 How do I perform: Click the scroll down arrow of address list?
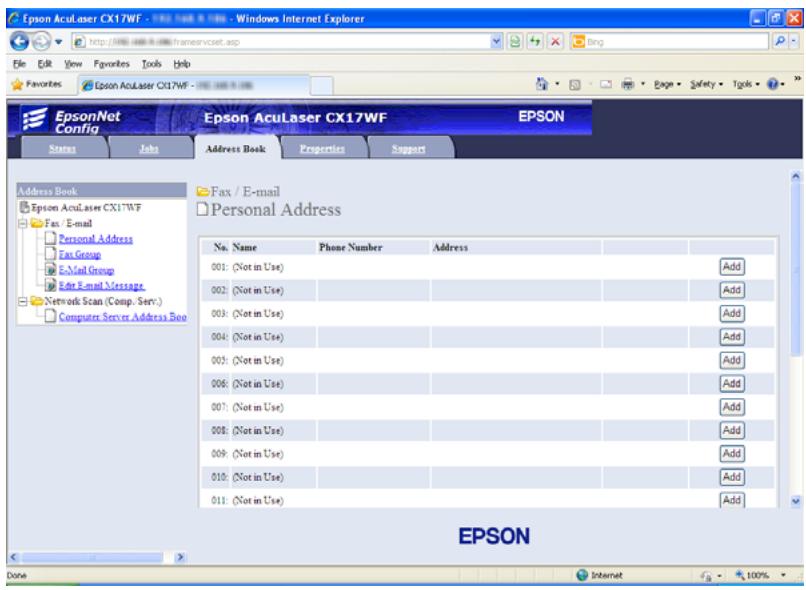796,501
